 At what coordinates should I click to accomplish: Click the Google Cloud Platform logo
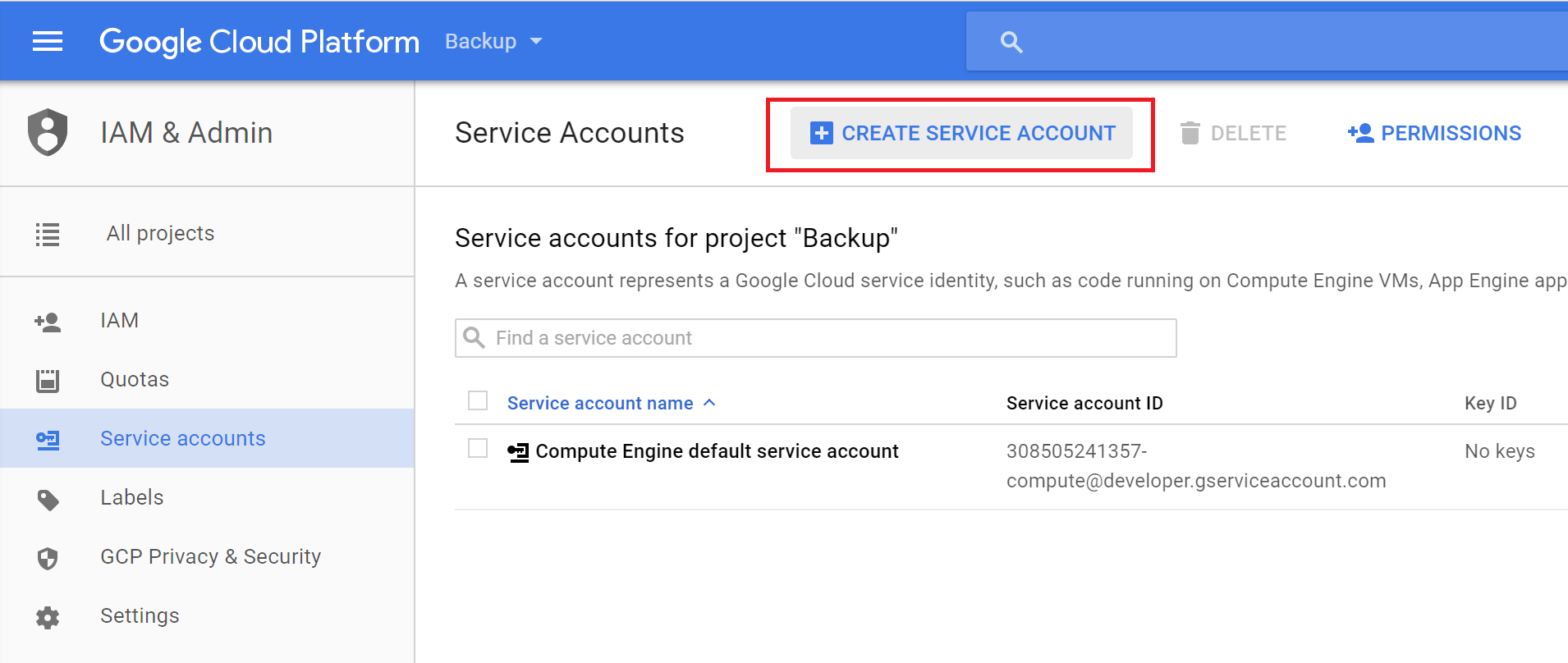point(259,41)
